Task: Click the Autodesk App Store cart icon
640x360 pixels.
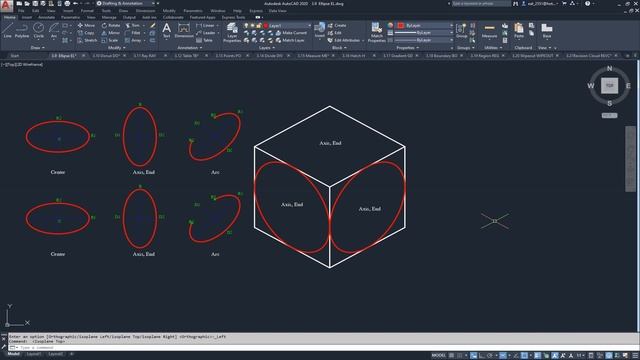Action: point(564,4)
